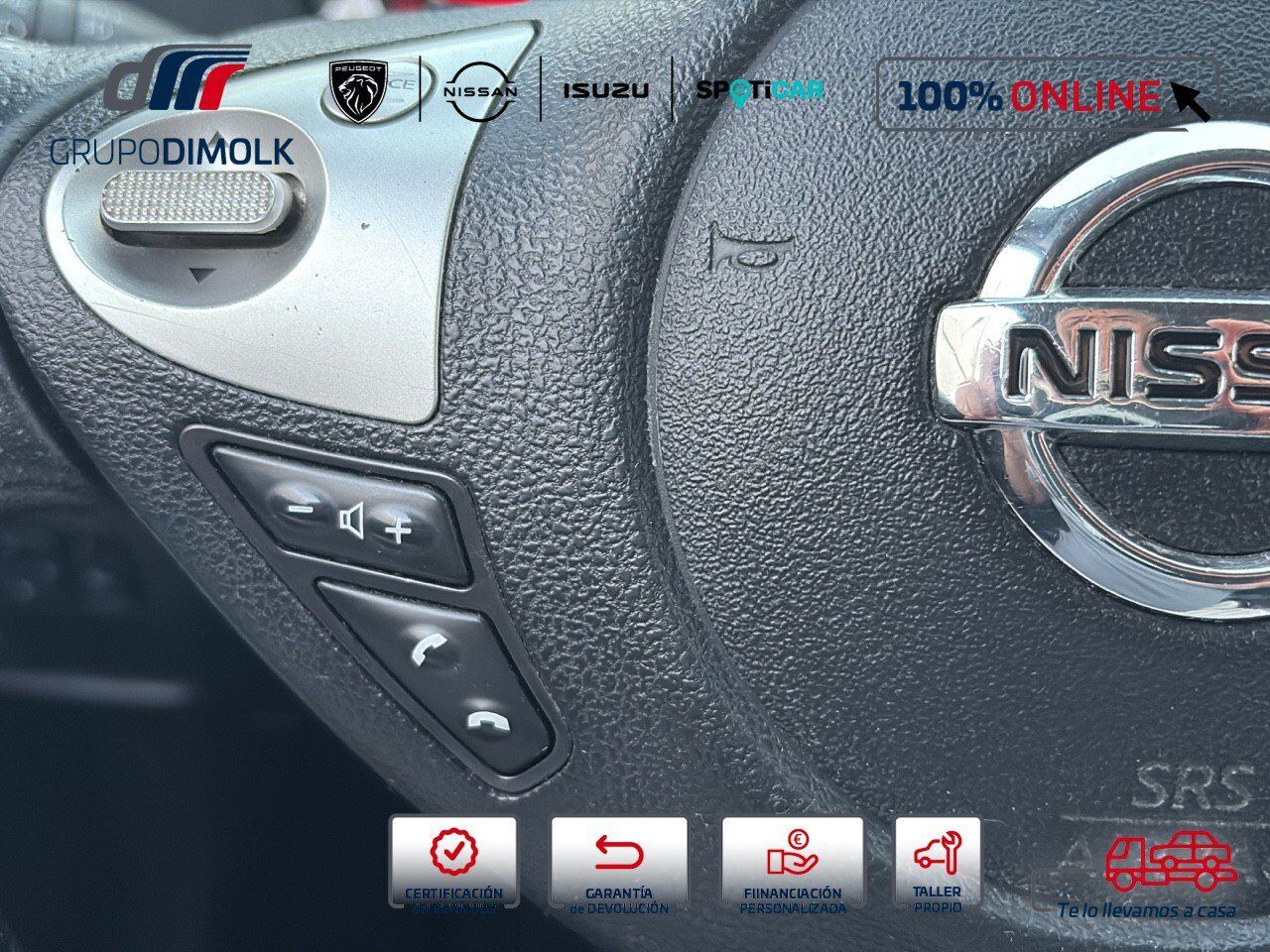Screen dimensions: 1270x952
Task: Click the speaker volume symbol
Action: pos(351,520)
